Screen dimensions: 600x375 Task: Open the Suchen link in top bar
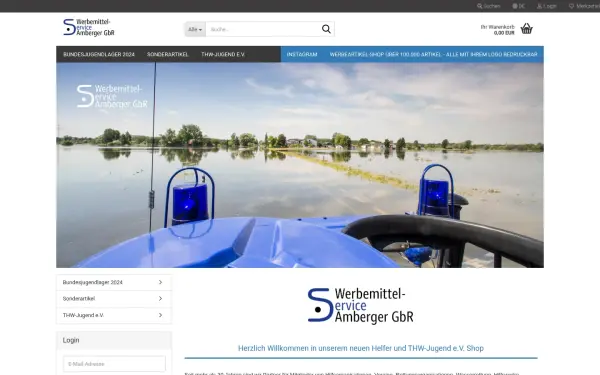pos(489,6)
